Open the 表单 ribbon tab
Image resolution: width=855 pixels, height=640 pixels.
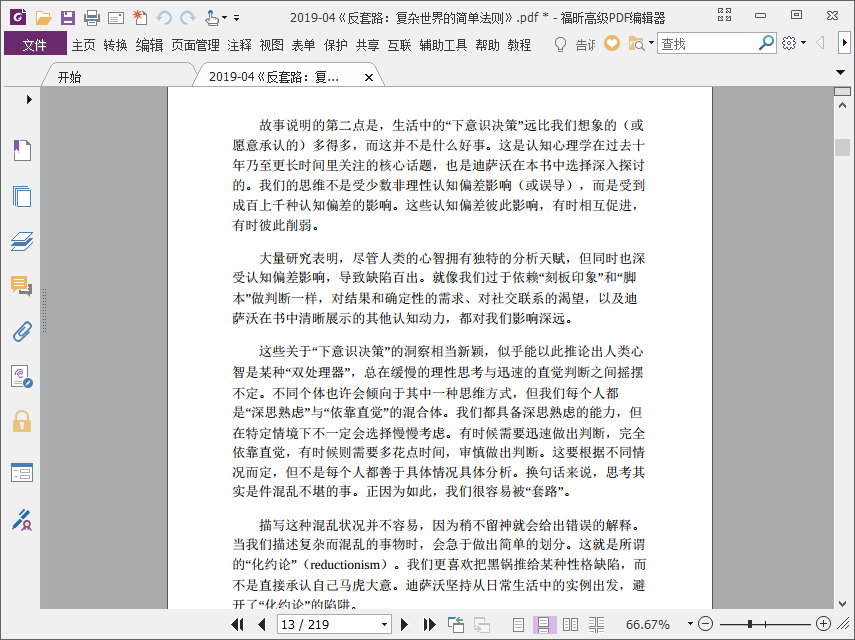[x=303, y=45]
